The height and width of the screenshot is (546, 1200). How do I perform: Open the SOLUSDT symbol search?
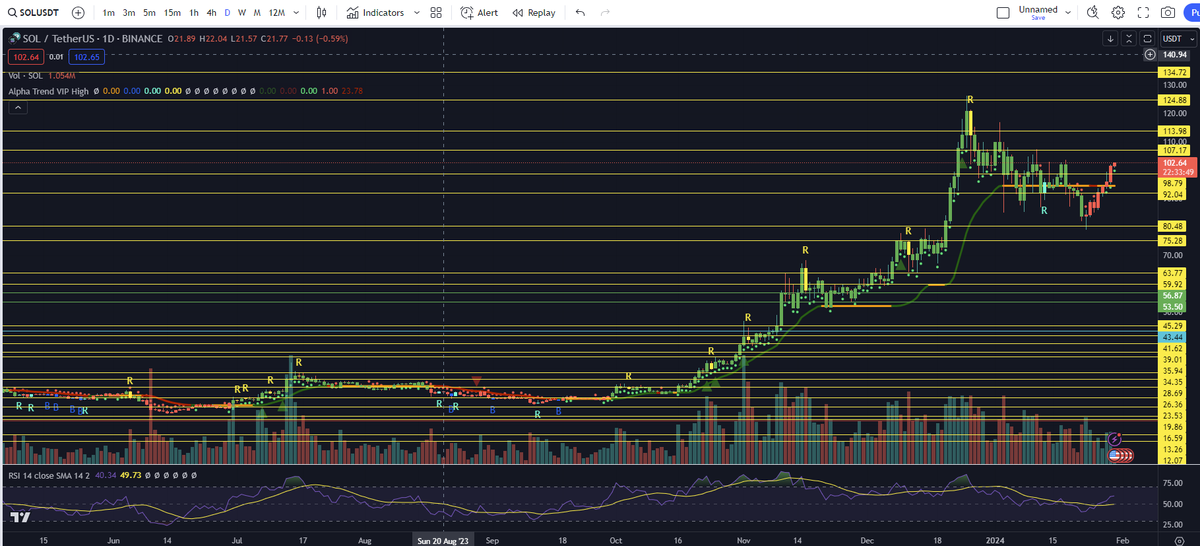(34, 13)
